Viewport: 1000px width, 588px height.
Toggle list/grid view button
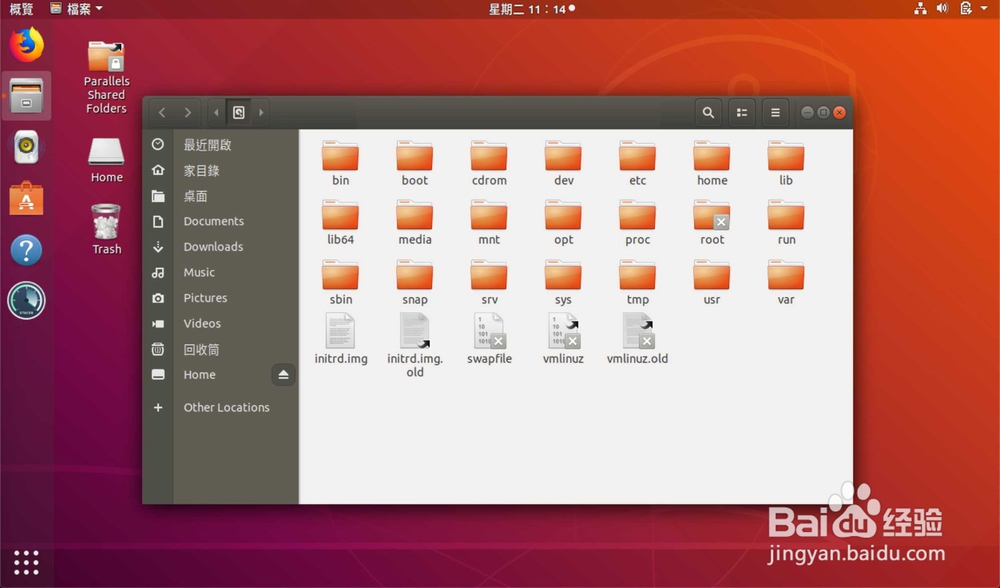[742, 112]
